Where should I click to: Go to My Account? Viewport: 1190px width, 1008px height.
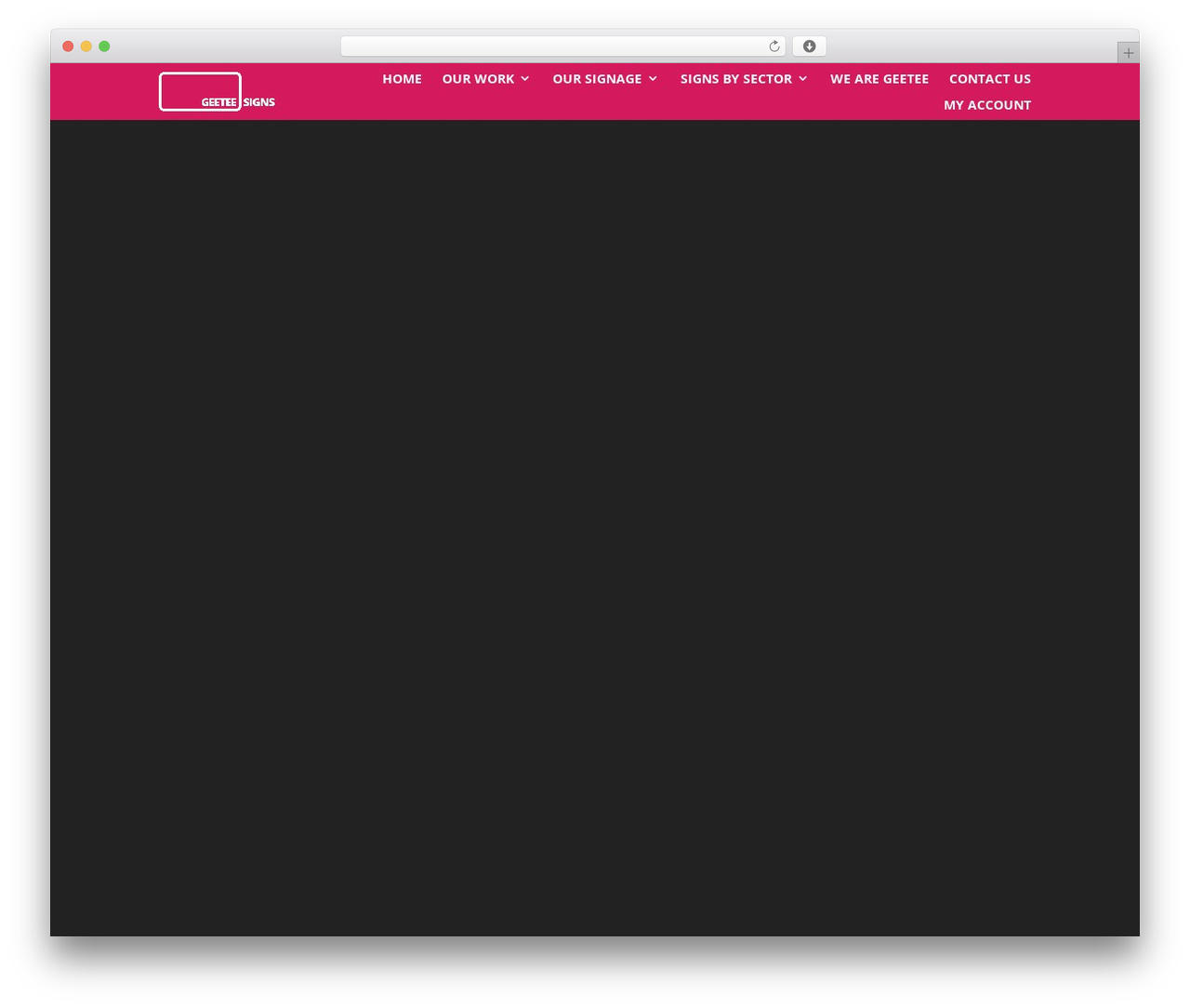point(987,105)
